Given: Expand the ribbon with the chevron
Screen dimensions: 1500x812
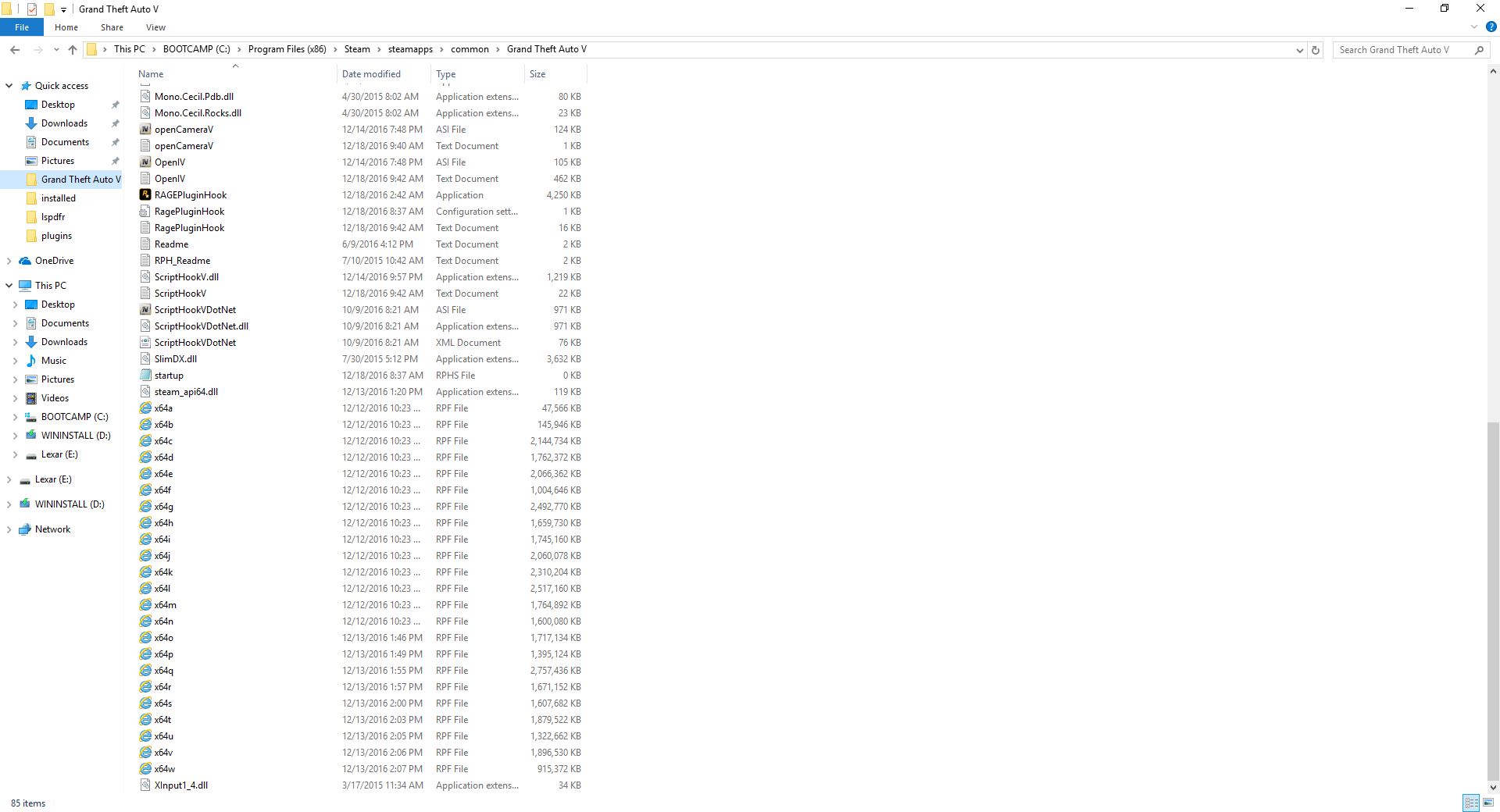Looking at the screenshot, I should [x=1474, y=27].
